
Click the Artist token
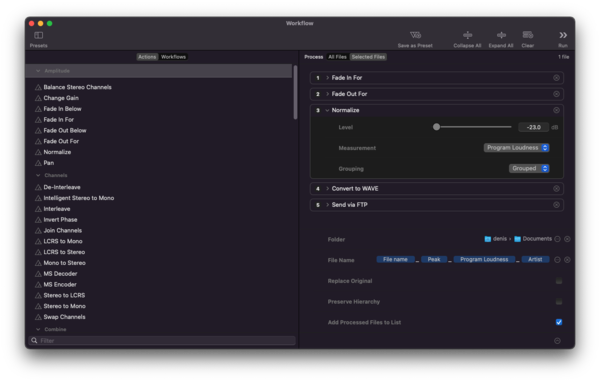(x=535, y=260)
